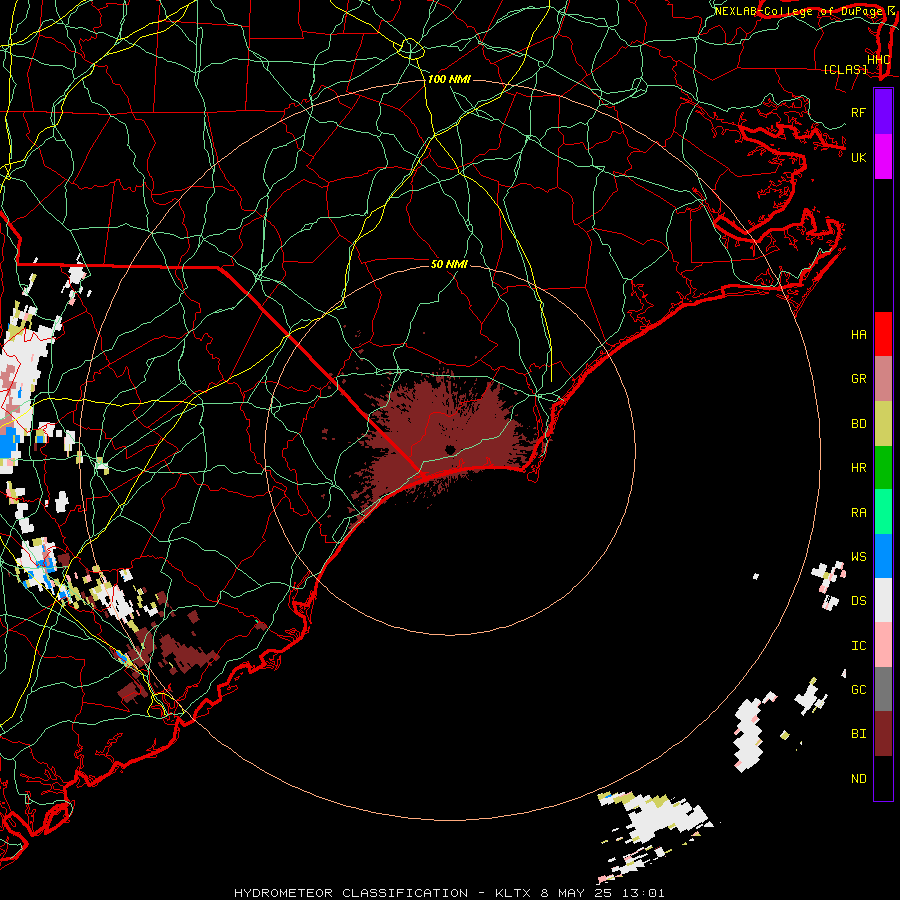Click the HHC product code text
Screen dimensions: 900x900
(878, 60)
